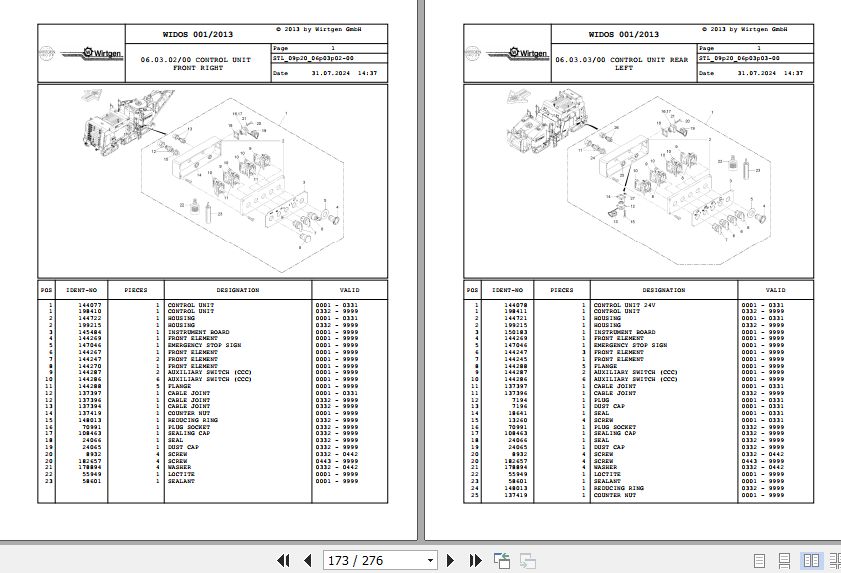Go forward to the next view
The image size is (841, 573).
click(x=528, y=561)
